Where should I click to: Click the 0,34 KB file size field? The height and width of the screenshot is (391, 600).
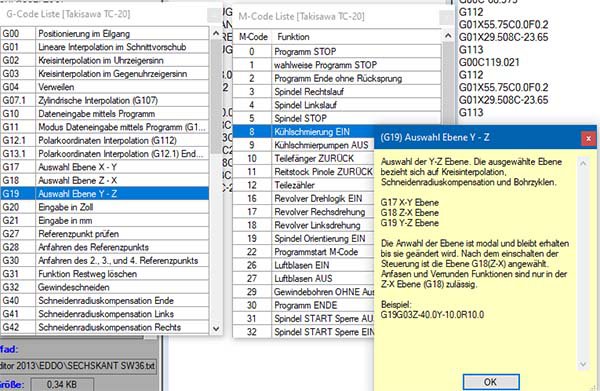pyautogui.click(x=62, y=384)
